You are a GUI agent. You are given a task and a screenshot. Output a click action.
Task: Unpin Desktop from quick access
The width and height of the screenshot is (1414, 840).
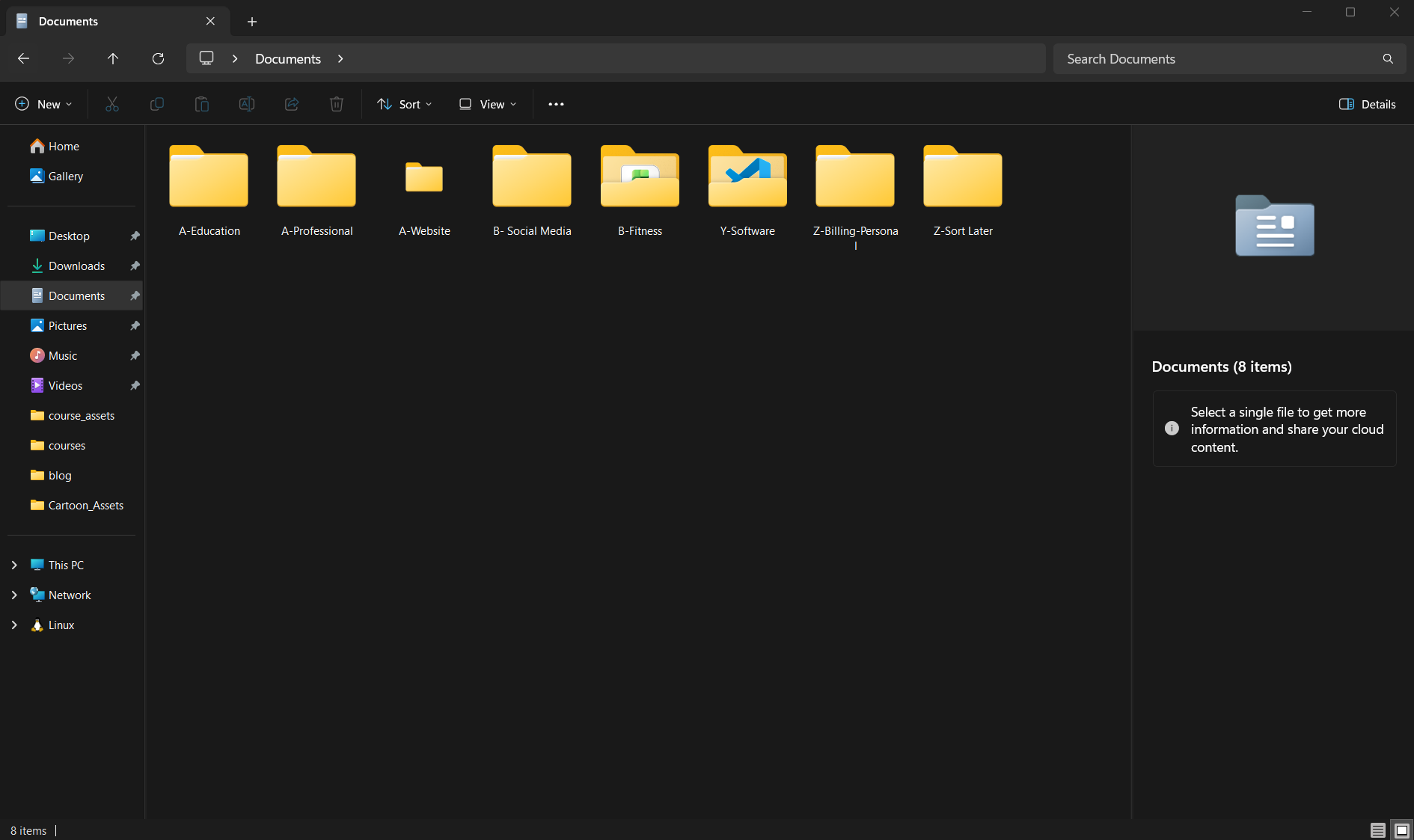click(x=135, y=236)
